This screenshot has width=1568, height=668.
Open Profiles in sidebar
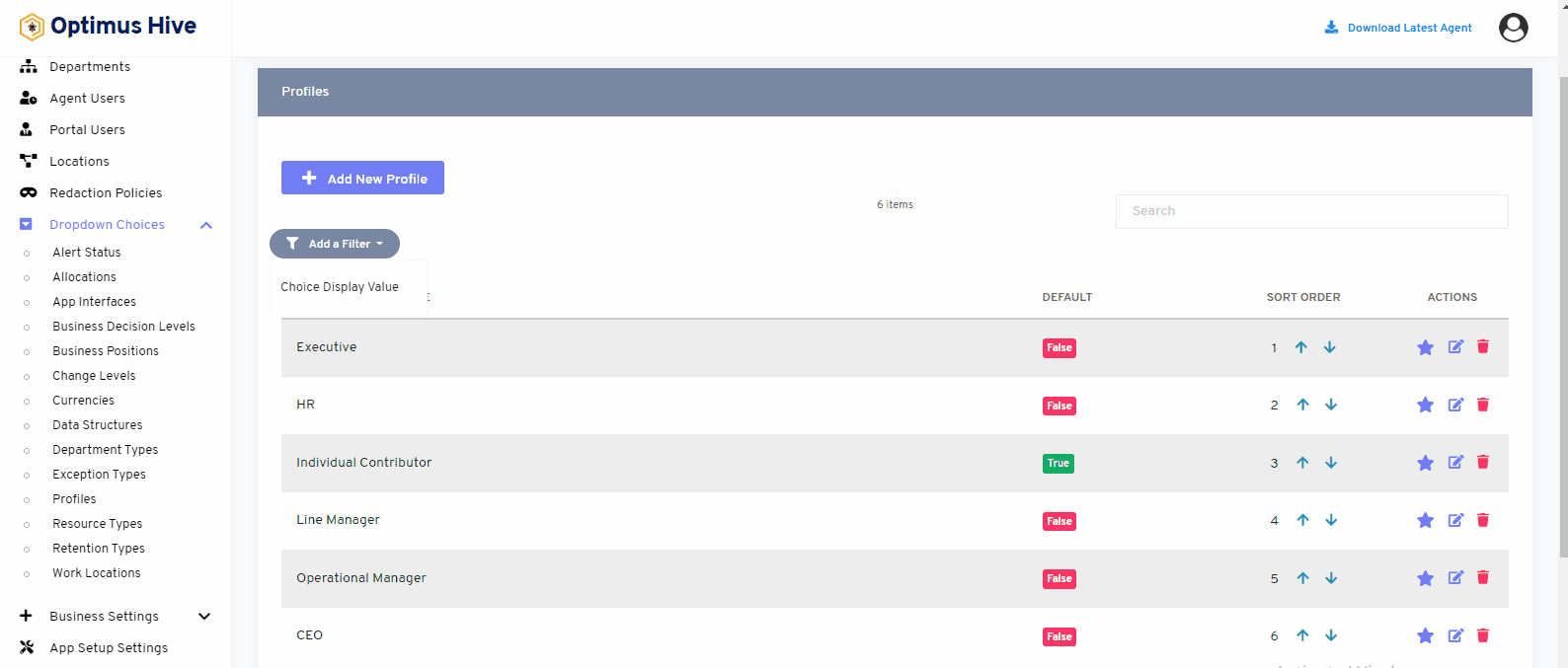tap(74, 499)
